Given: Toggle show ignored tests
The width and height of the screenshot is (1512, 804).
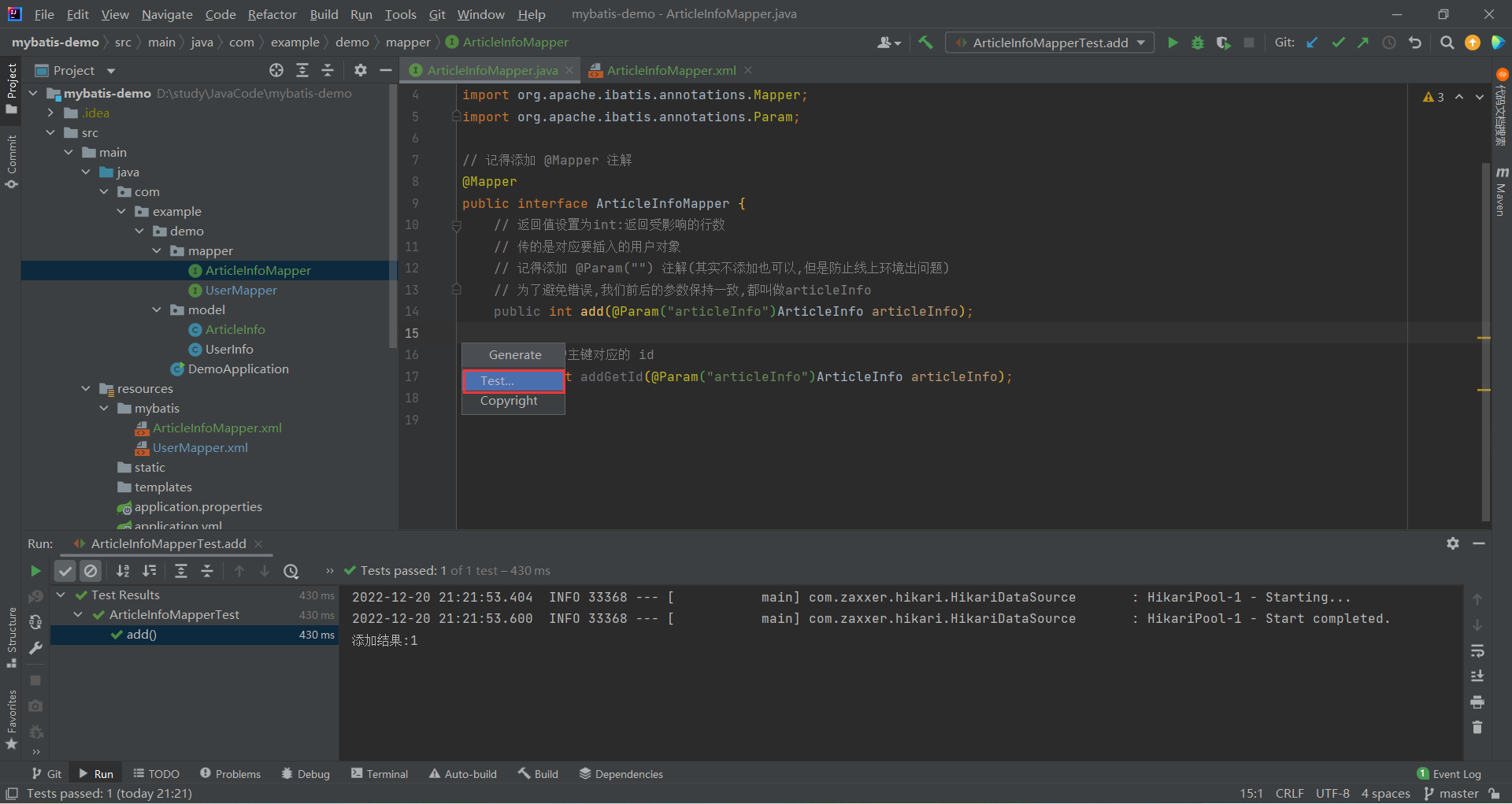Looking at the screenshot, I should (91, 571).
